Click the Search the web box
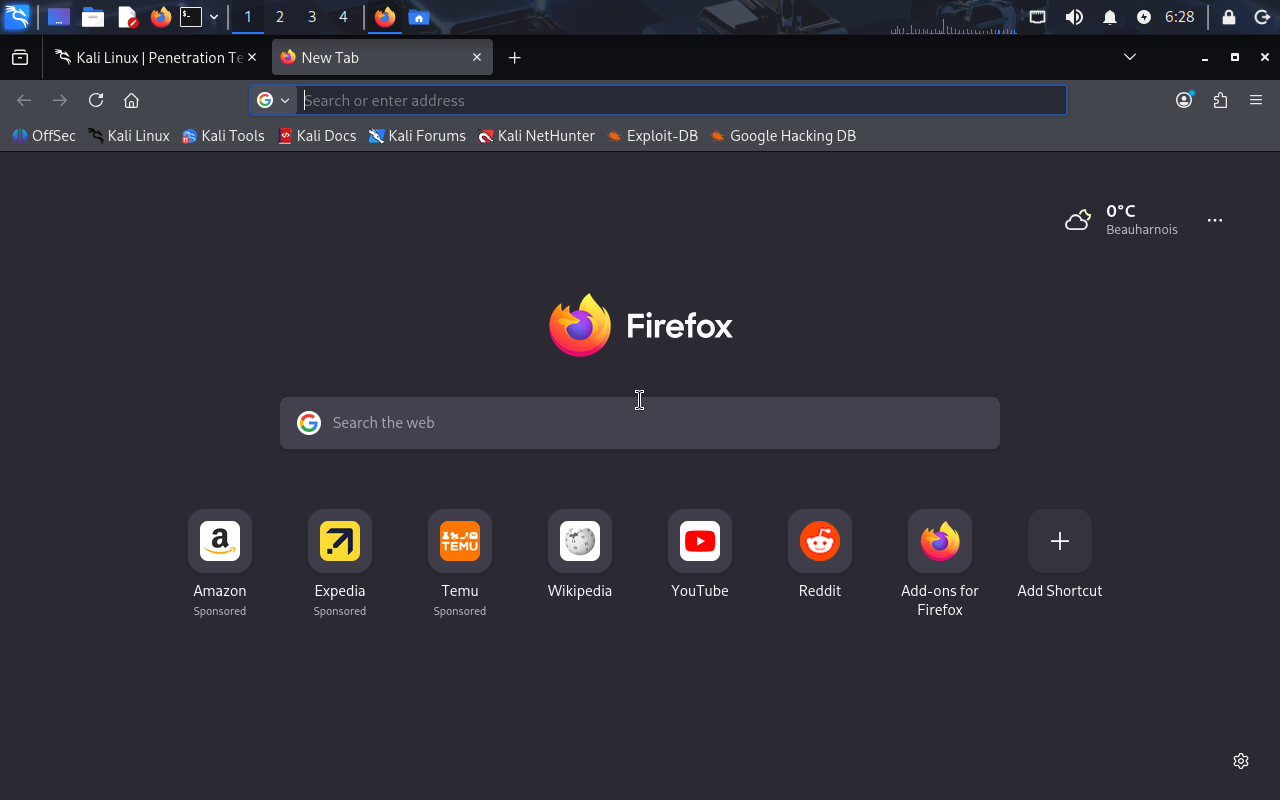 click(x=640, y=423)
